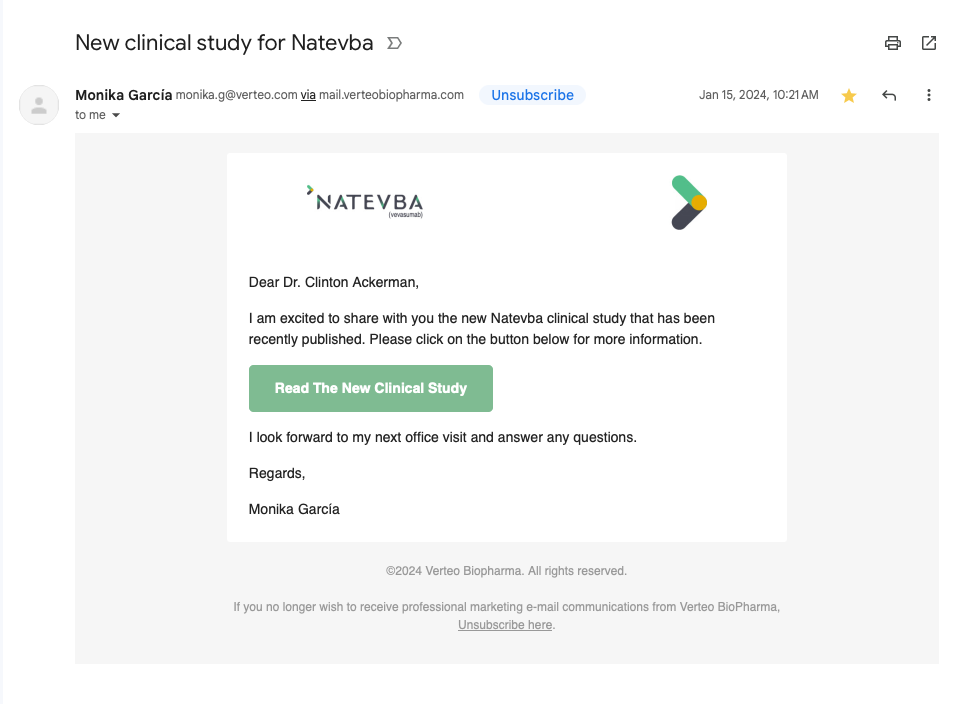
Task: Open the Read The New Clinical Study button
Action: [x=371, y=388]
